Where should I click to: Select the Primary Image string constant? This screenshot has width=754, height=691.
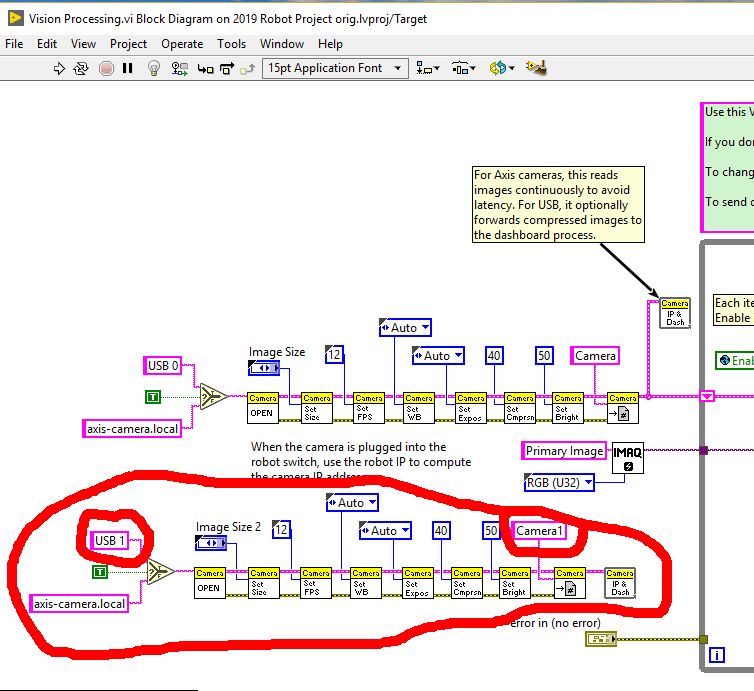[564, 451]
